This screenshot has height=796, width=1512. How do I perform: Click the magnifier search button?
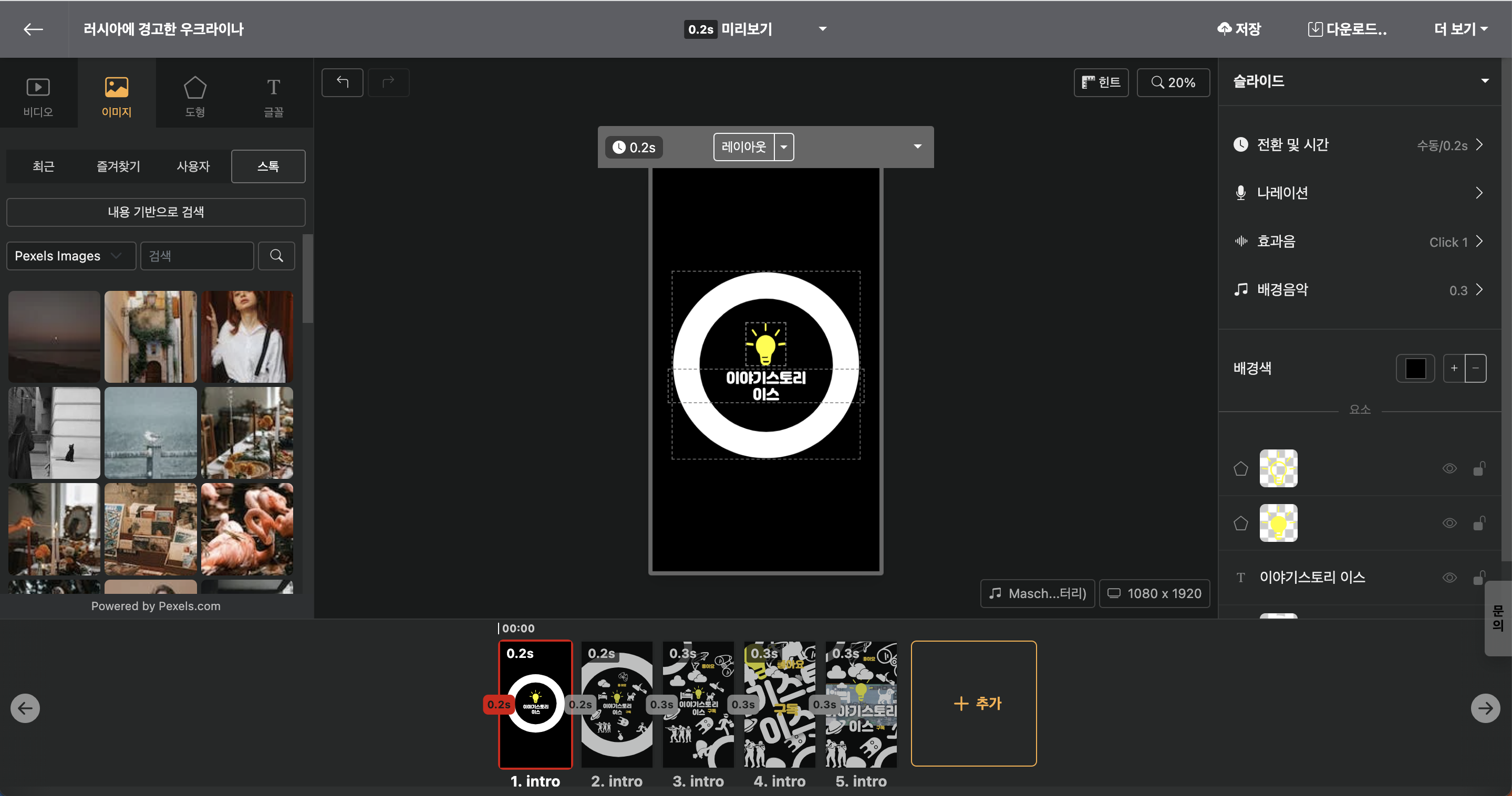pos(276,256)
